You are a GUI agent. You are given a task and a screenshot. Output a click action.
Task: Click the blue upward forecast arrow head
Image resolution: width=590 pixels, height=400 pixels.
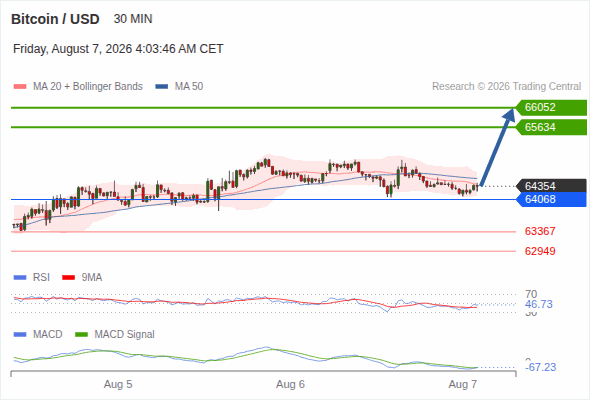coord(509,114)
